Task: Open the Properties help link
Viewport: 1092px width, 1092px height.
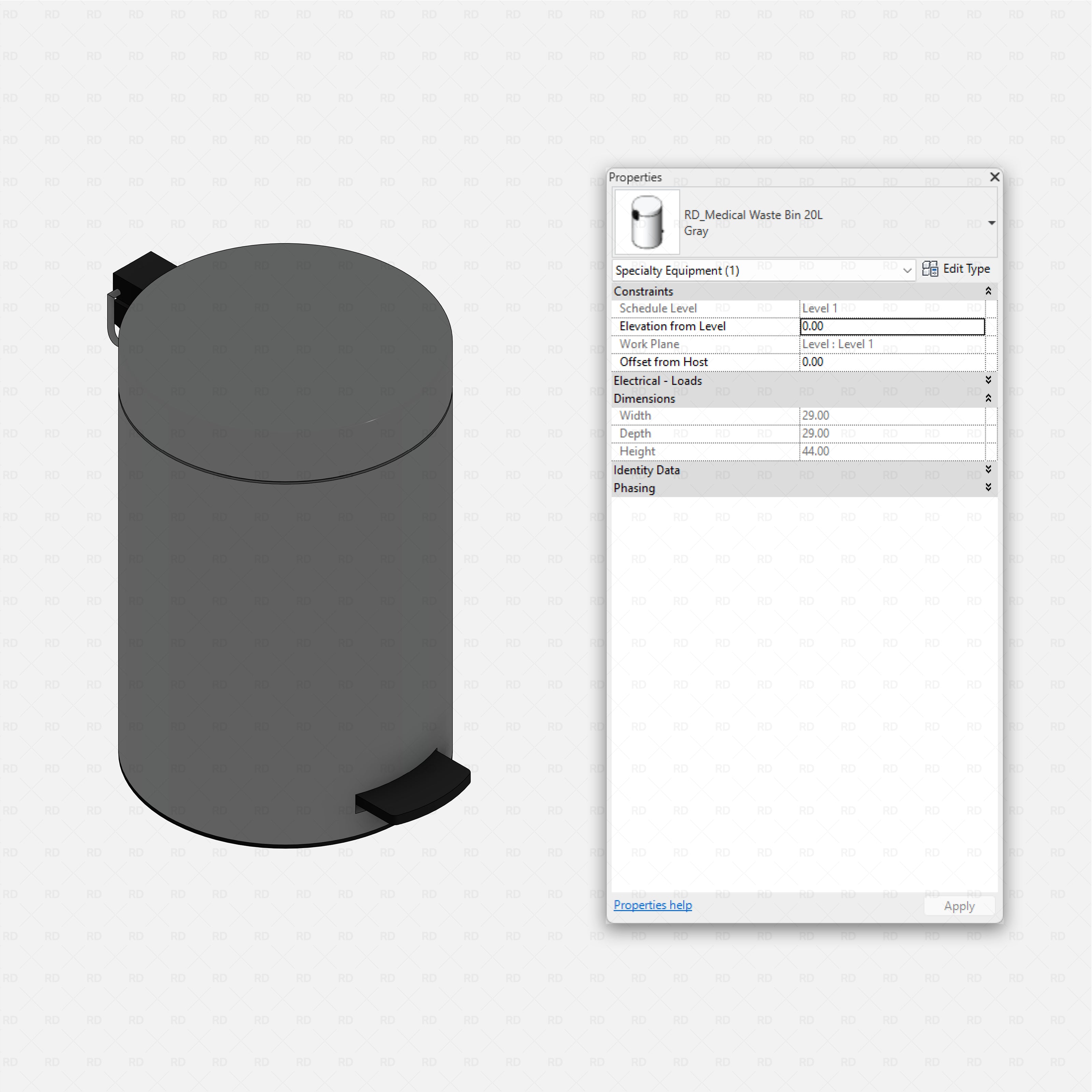Action: coord(653,905)
